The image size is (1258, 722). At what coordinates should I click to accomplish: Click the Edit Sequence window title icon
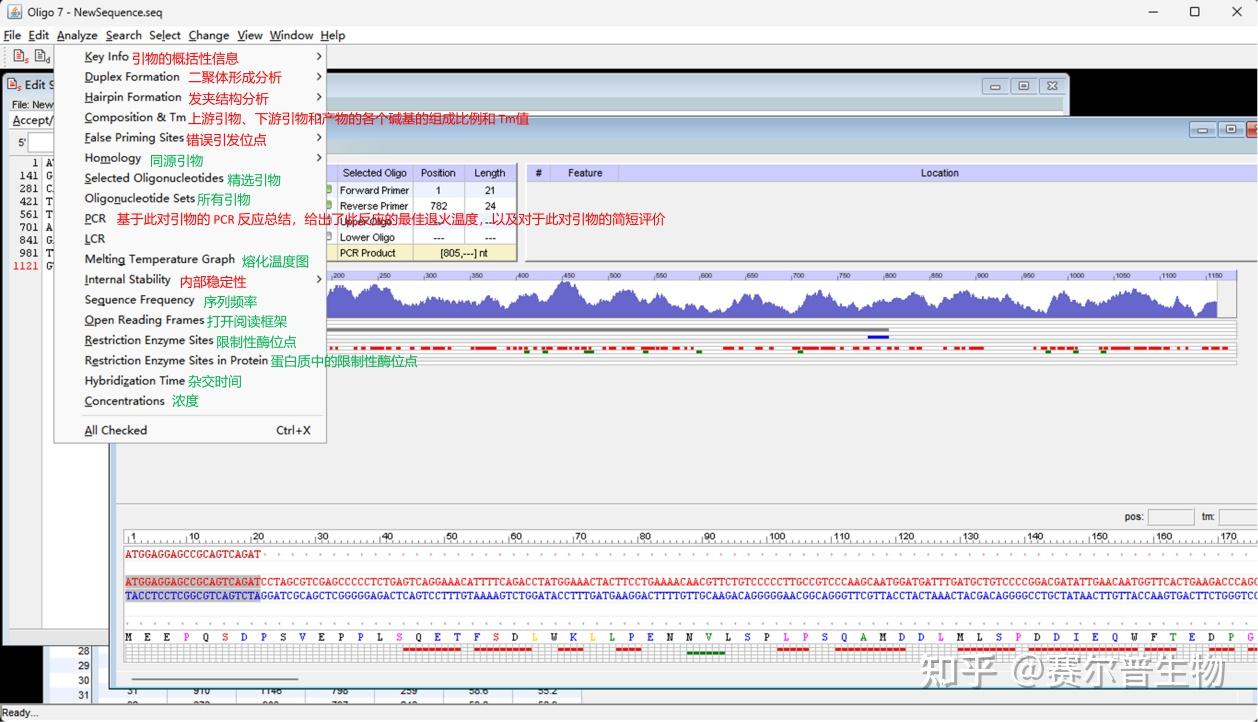pyautogui.click(x=14, y=85)
